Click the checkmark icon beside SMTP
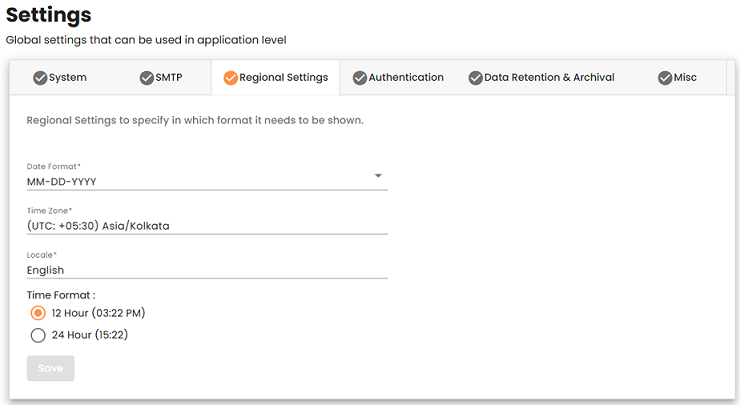 pos(147,77)
